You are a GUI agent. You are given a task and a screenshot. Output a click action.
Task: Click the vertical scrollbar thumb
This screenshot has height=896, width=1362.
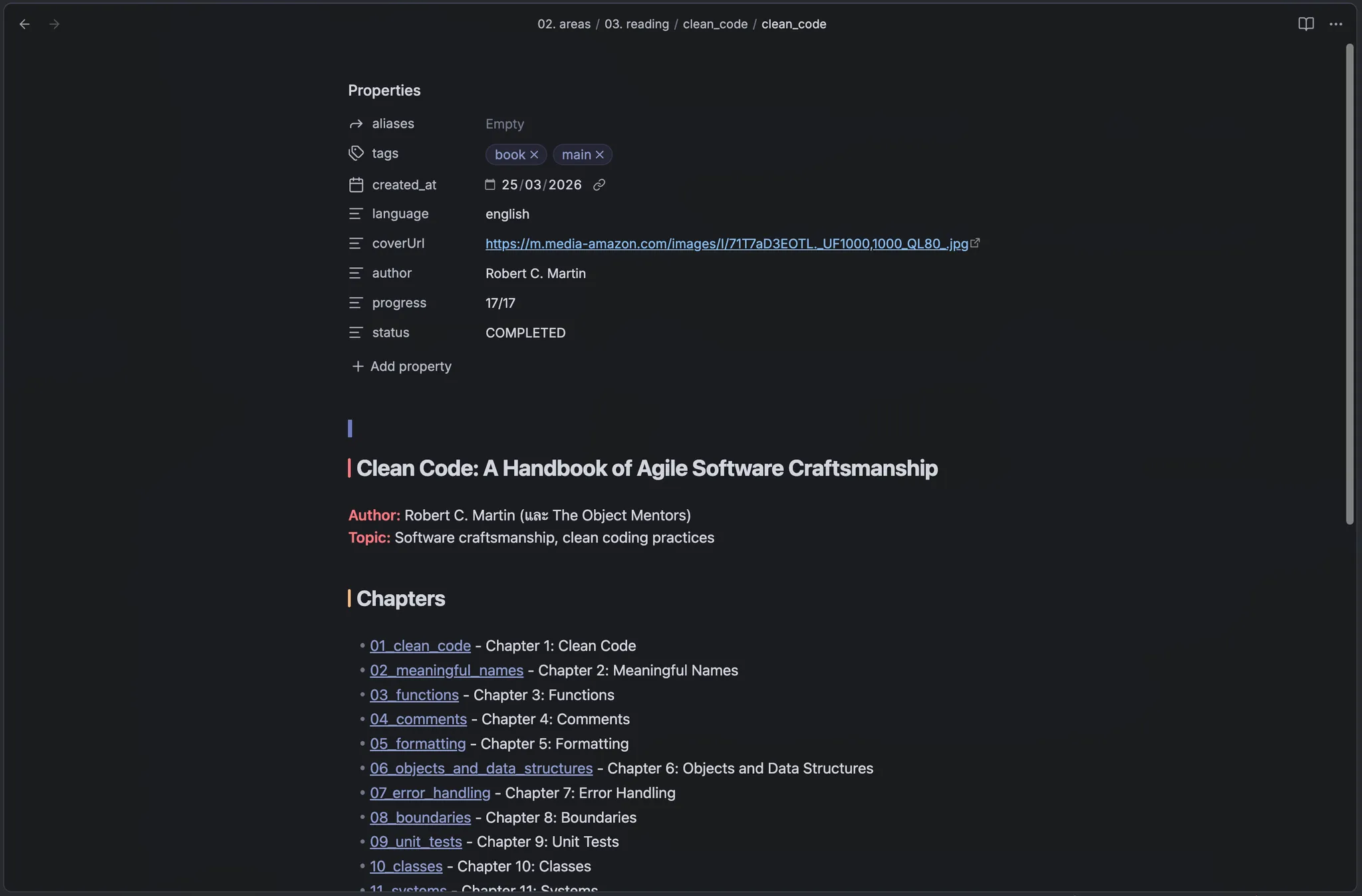(x=1349, y=284)
